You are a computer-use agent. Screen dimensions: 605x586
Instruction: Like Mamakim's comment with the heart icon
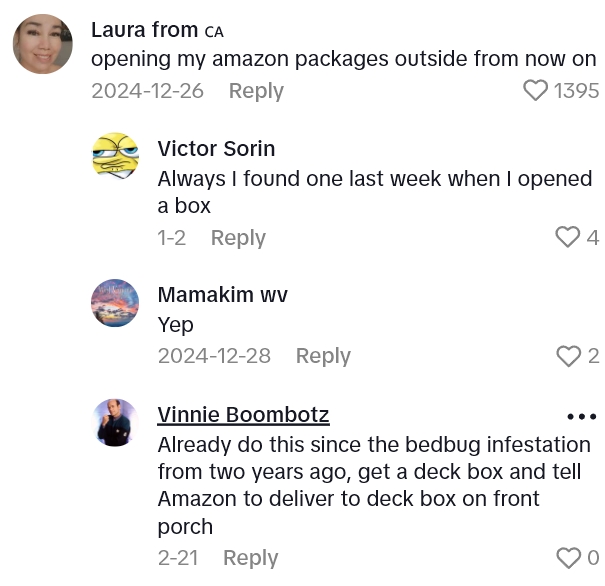pyautogui.click(x=568, y=356)
